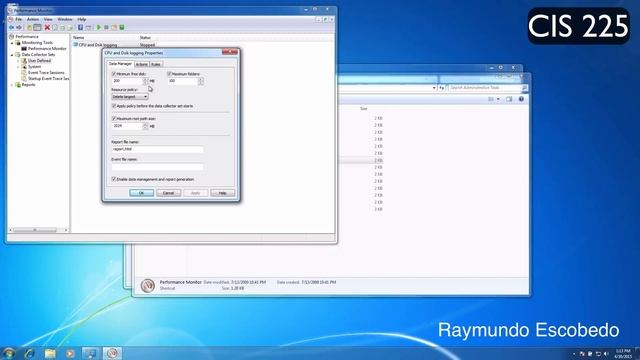Toggle Enable data management and report generation

click(x=114, y=179)
